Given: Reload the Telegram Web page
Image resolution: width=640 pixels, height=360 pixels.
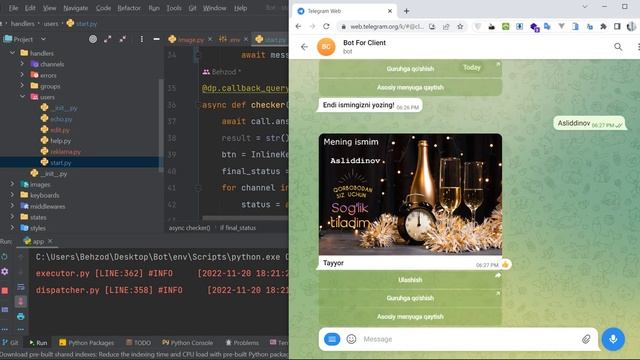Looking at the screenshot, I should point(326,27).
